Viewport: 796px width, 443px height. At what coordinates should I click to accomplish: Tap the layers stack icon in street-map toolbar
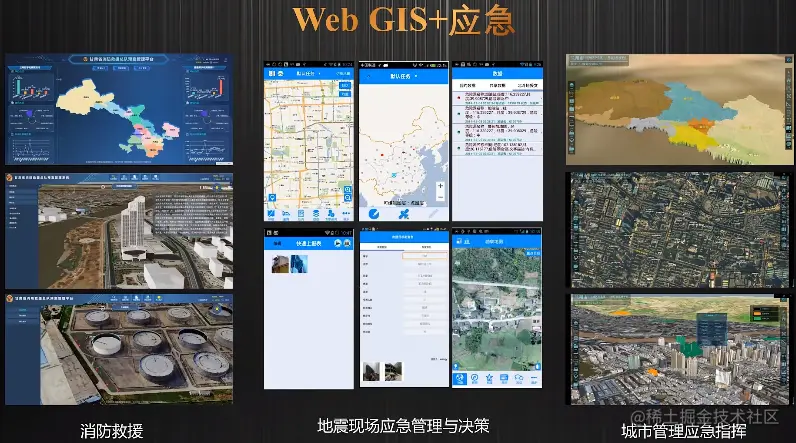316,214
